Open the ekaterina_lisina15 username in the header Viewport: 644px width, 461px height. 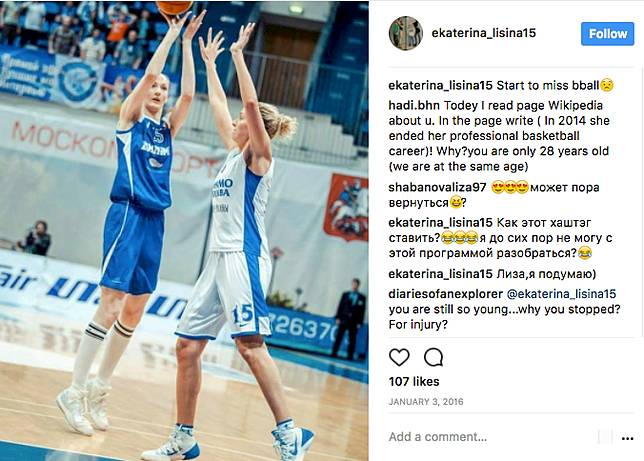(483, 33)
